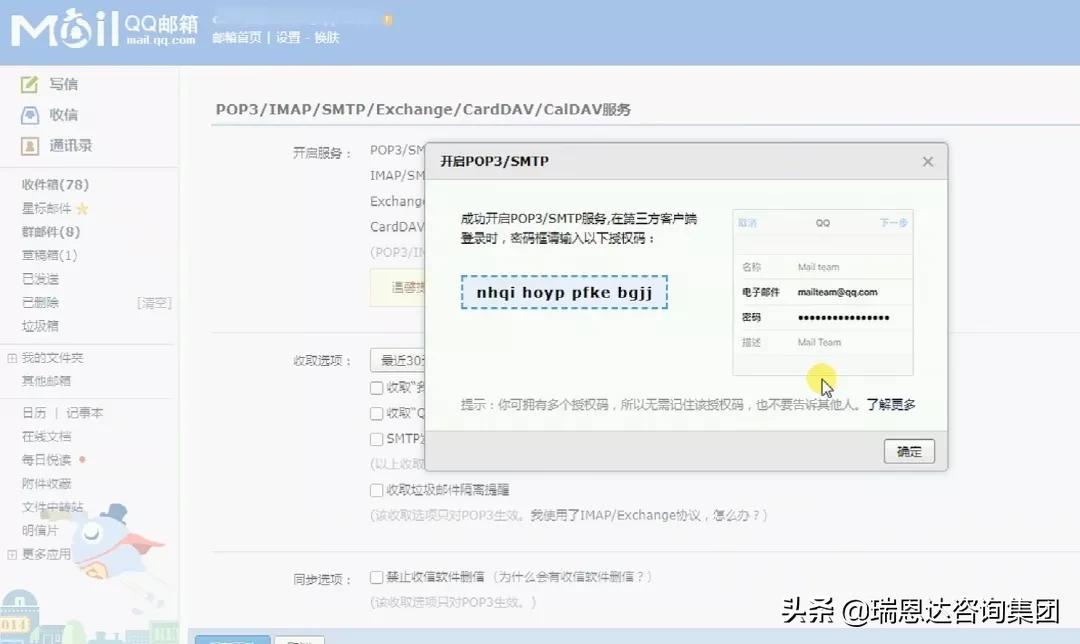The image size is (1080, 644).
Task: Open 已删除 folder
Action: click(40, 302)
